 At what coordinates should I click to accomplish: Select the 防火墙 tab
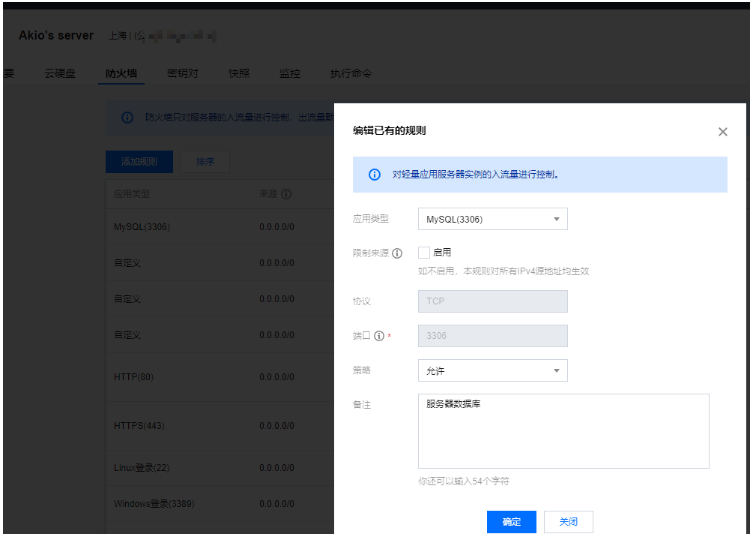(x=121, y=73)
